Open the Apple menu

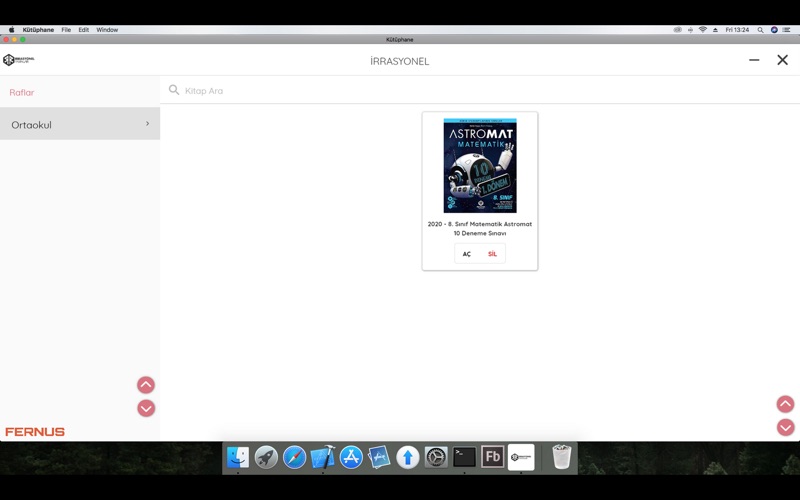pos(11,30)
